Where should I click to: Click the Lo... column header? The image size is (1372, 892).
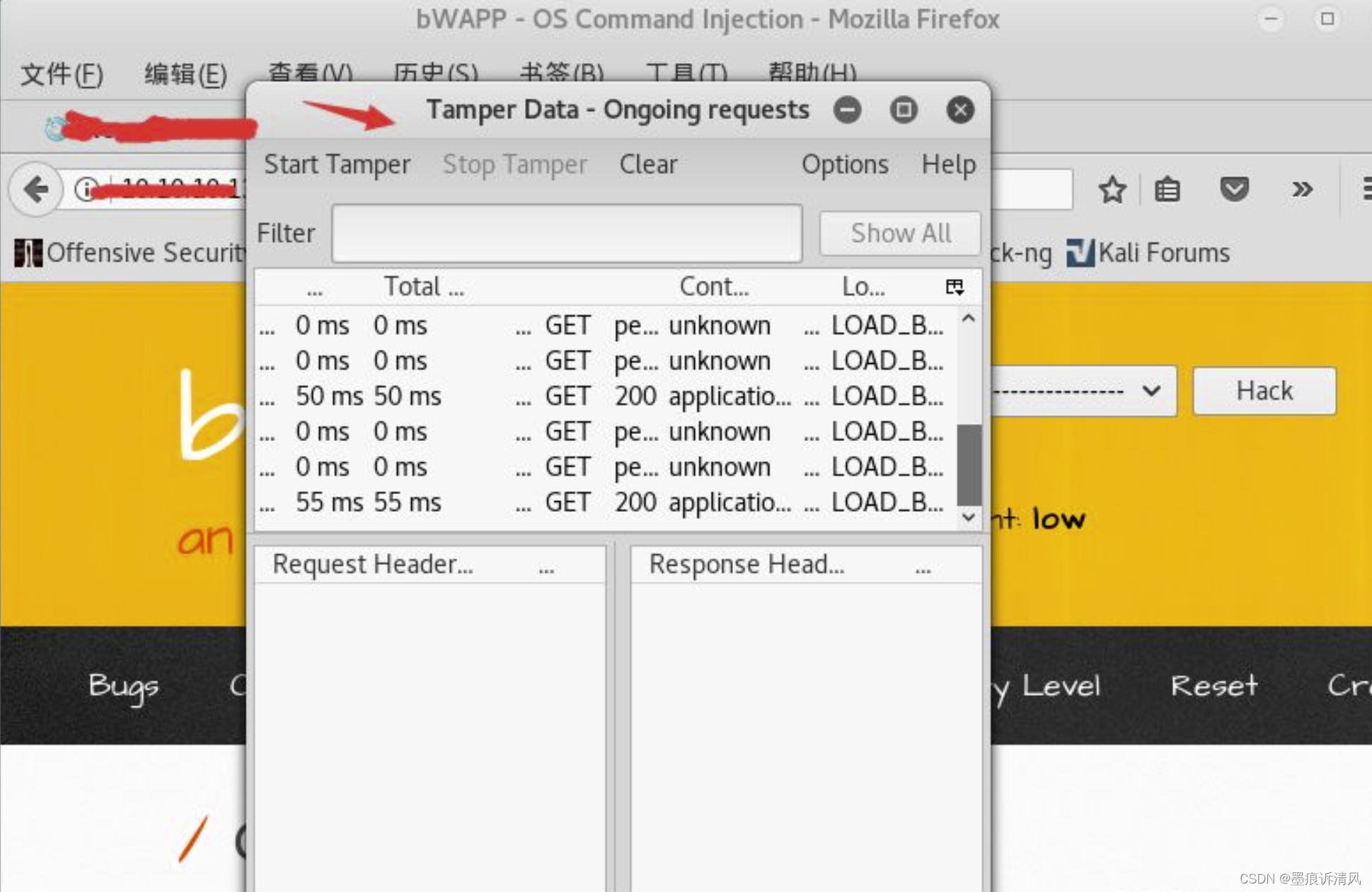(863, 287)
